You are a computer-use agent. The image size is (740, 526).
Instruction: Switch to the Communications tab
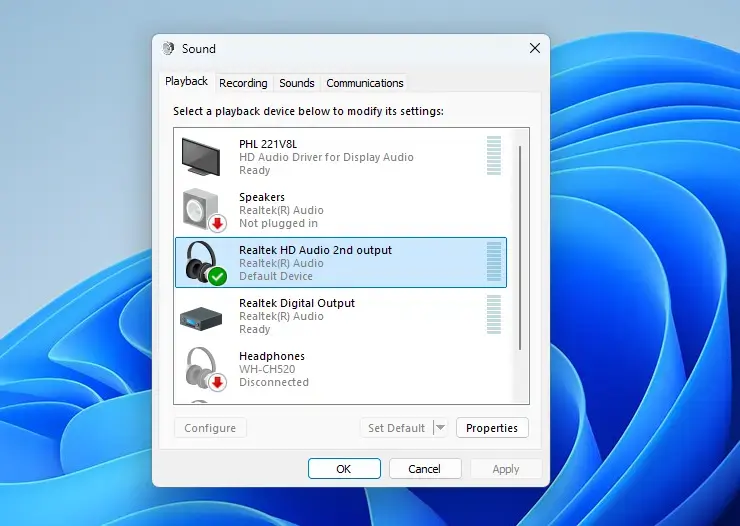click(365, 83)
